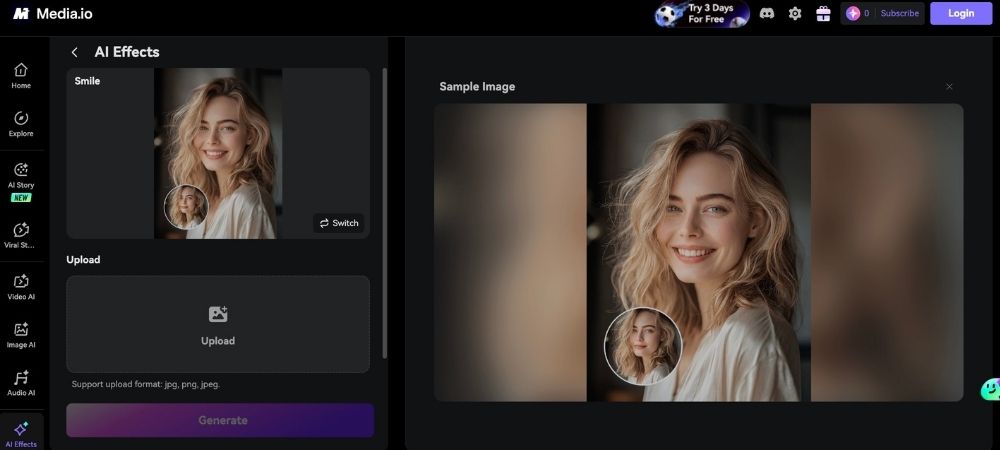
Task: Click the Try 3 Days For Free banner
Action: coord(702,13)
